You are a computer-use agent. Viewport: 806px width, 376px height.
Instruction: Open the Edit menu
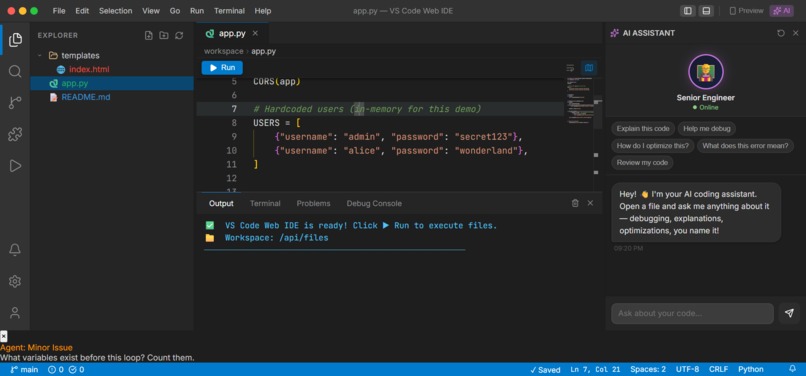[82, 11]
